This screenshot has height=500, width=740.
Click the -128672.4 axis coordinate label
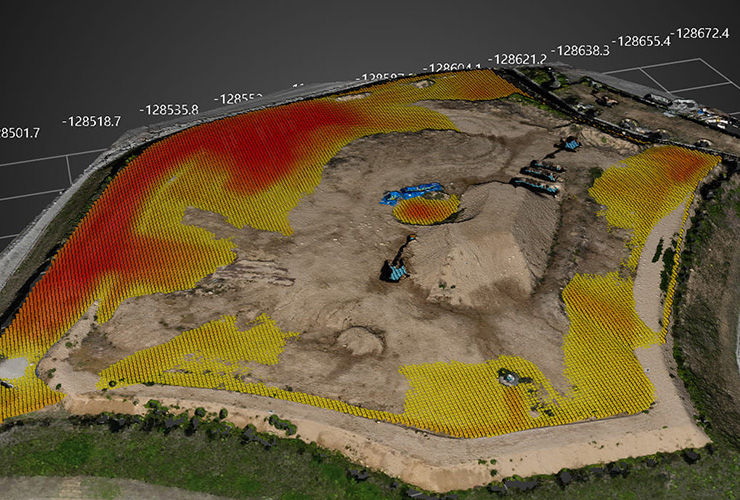coord(700,33)
